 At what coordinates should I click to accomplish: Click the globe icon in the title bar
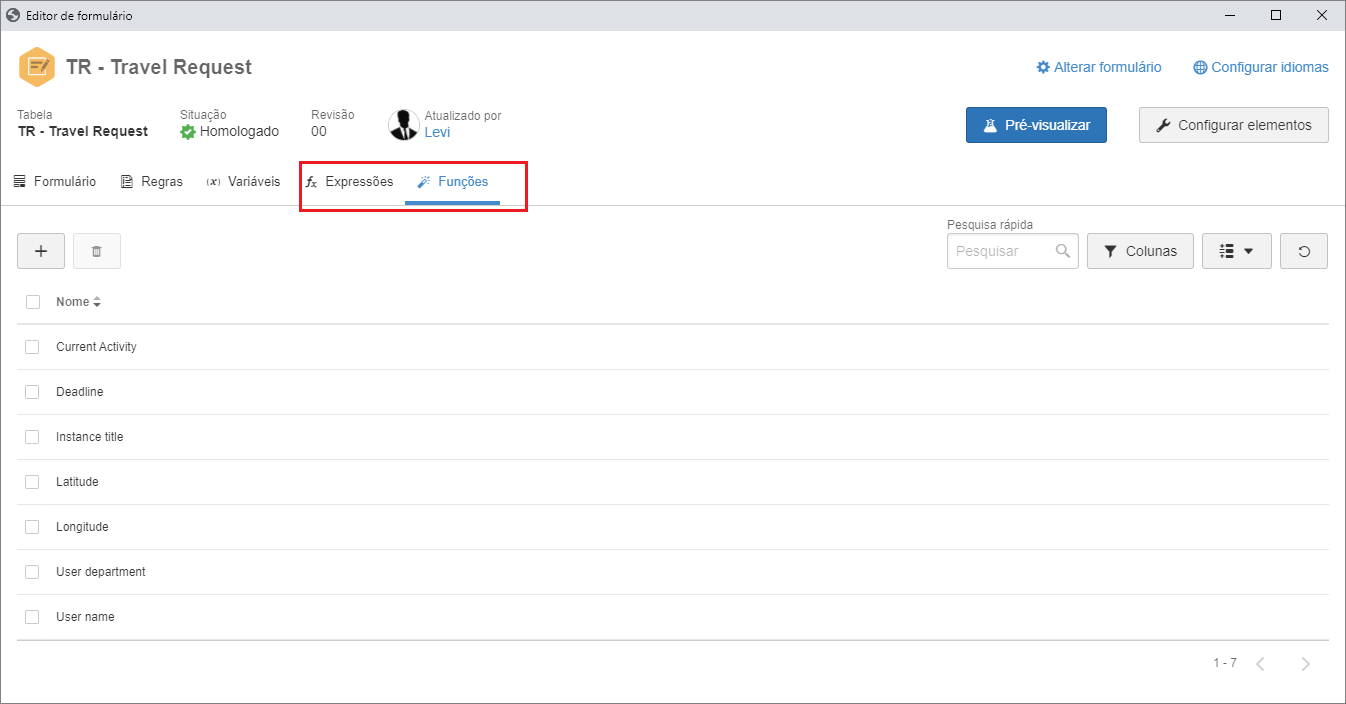click(13, 15)
